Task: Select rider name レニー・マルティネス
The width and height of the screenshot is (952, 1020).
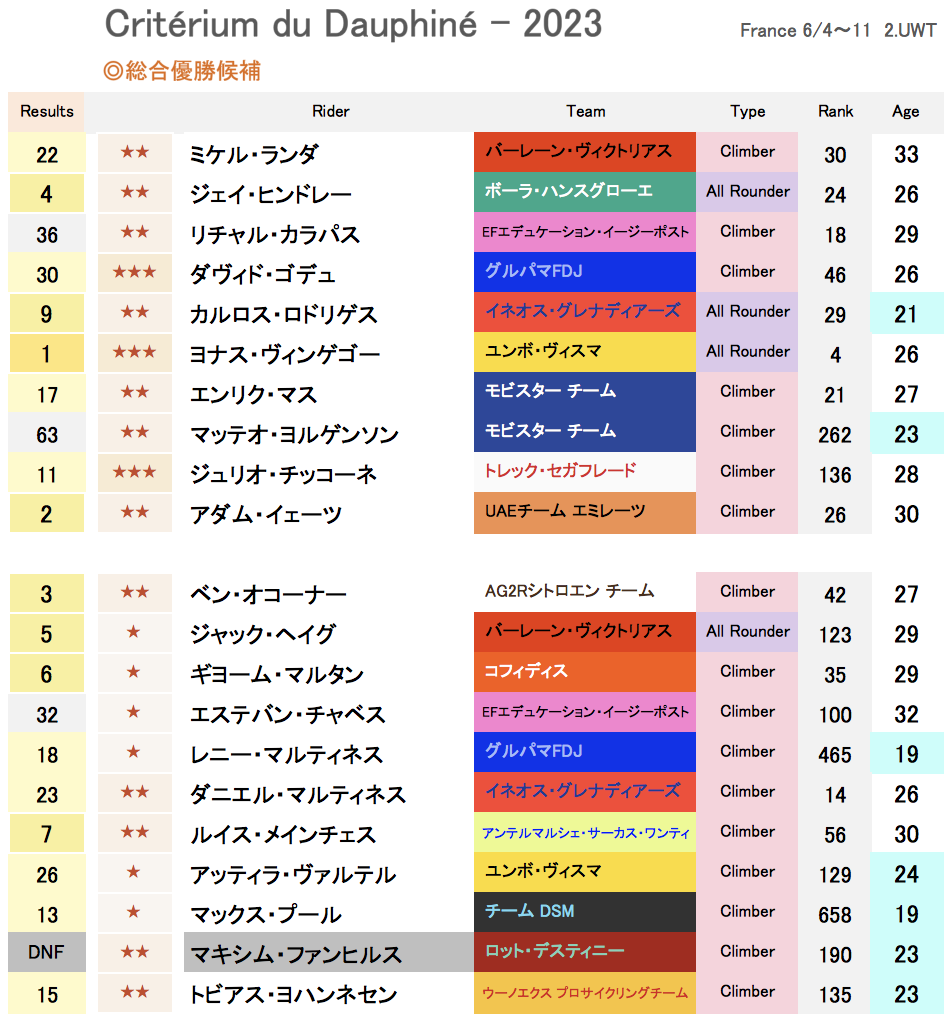Action: (286, 754)
